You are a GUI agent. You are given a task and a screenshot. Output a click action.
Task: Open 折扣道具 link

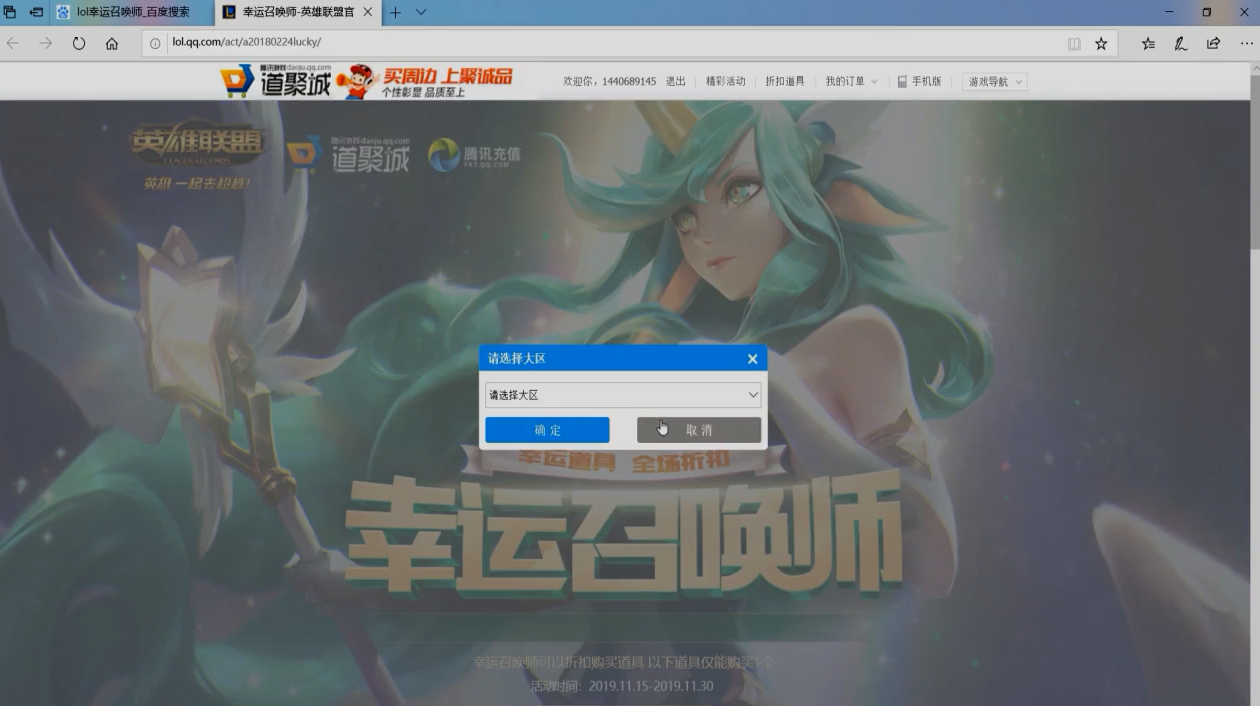(x=785, y=81)
